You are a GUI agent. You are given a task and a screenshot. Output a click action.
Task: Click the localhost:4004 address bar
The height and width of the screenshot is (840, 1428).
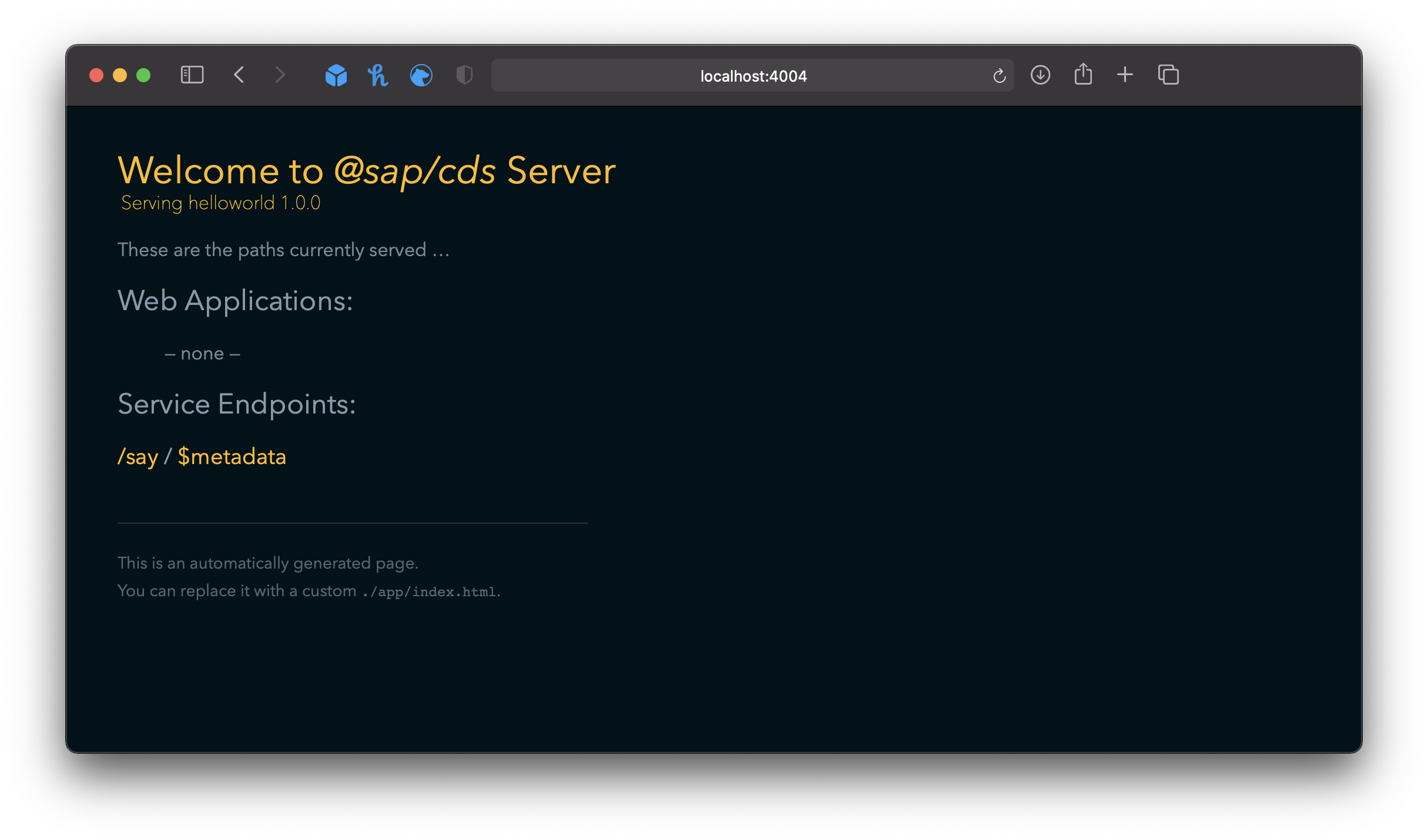click(x=753, y=75)
